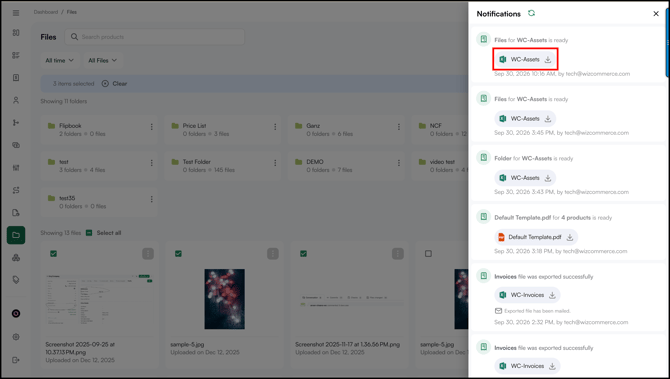Click the Select all label

coord(109,233)
